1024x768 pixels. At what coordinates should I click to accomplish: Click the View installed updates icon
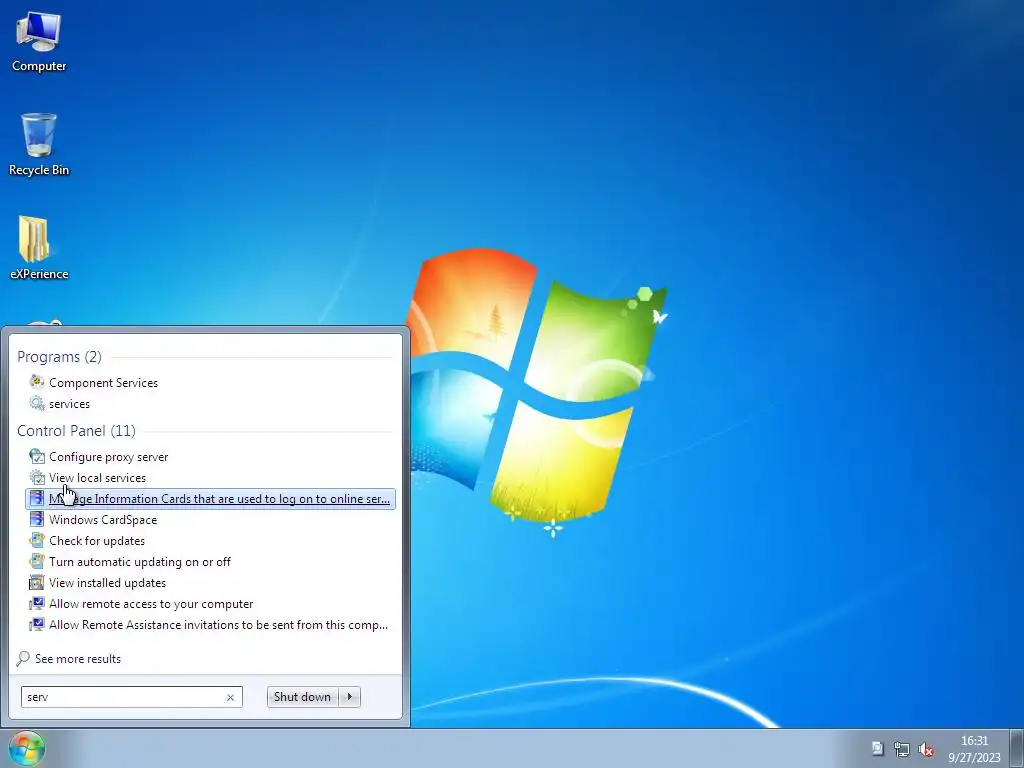pyautogui.click(x=37, y=583)
